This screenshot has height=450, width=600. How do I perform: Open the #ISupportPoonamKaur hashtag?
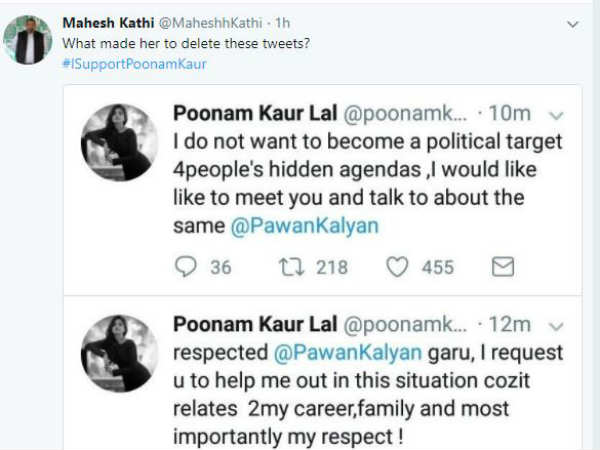pyautogui.click(x=134, y=64)
